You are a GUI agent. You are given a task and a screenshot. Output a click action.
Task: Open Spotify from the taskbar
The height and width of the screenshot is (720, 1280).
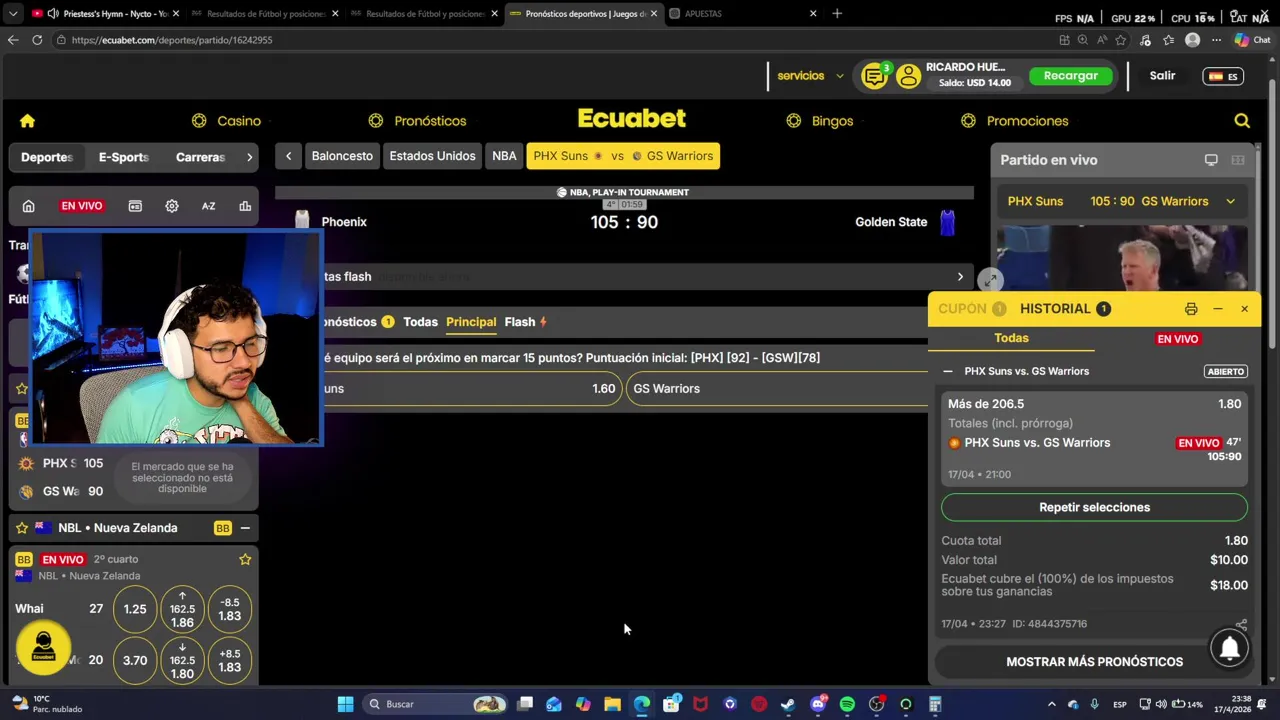[847, 704]
